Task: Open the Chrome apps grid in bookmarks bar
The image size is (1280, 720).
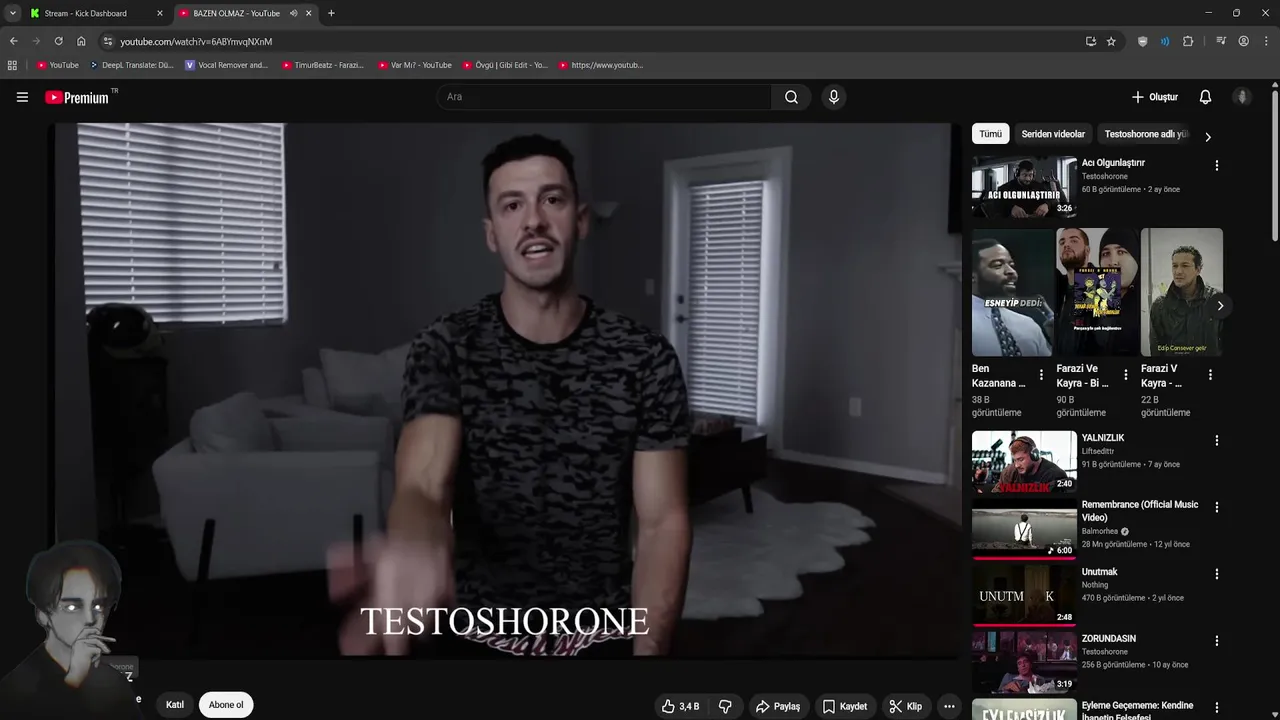Action: pyautogui.click(x=12, y=65)
